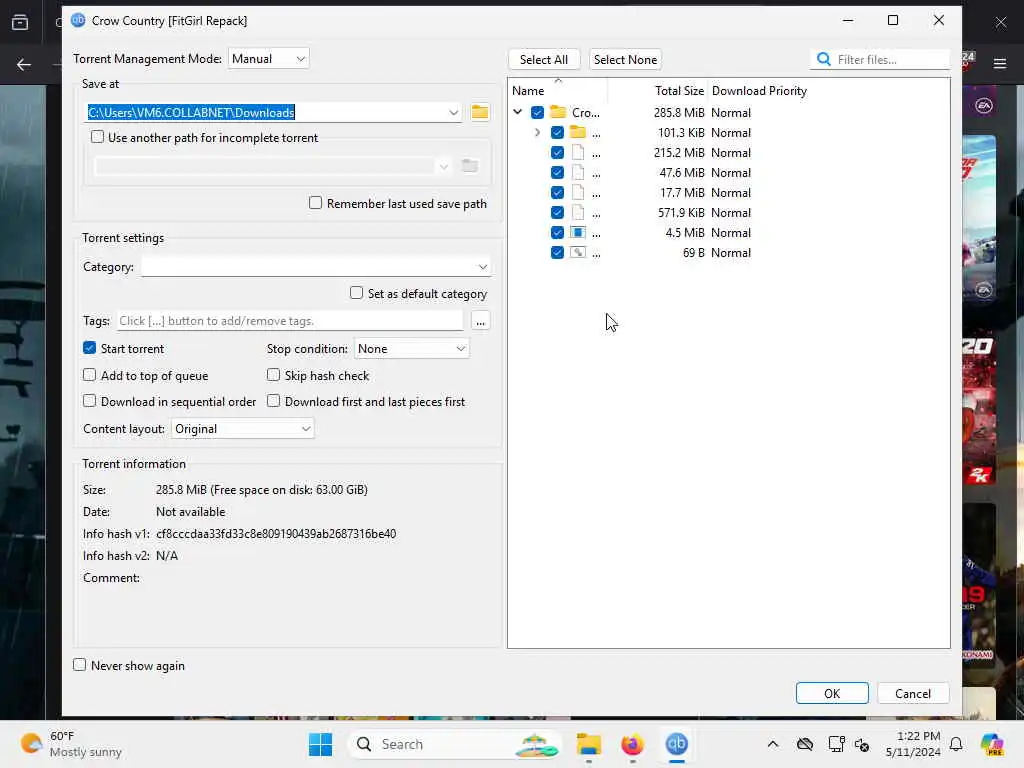Click the file icon in the 69 B row

(x=578, y=253)
